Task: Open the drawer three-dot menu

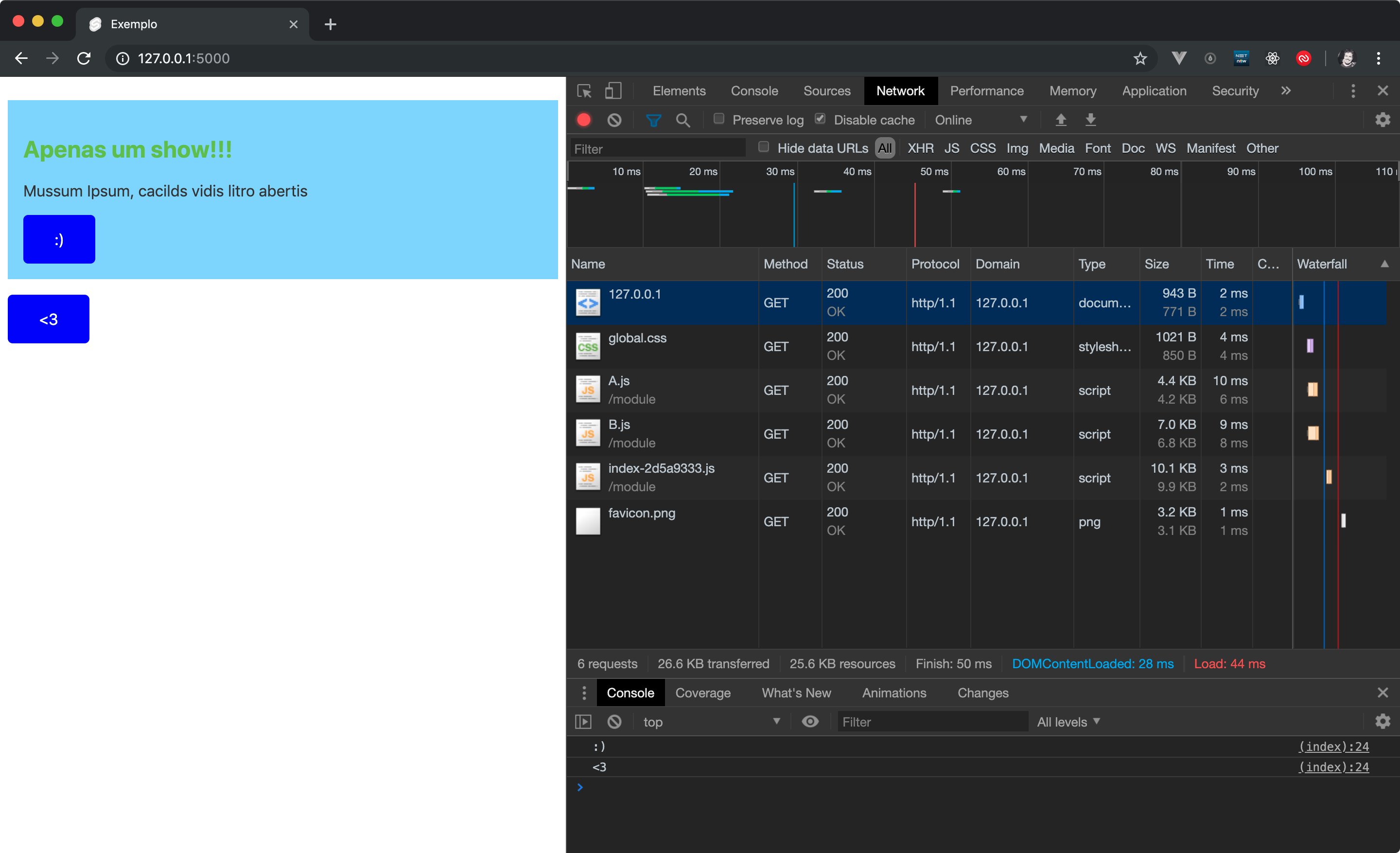Action: (583, 693)
